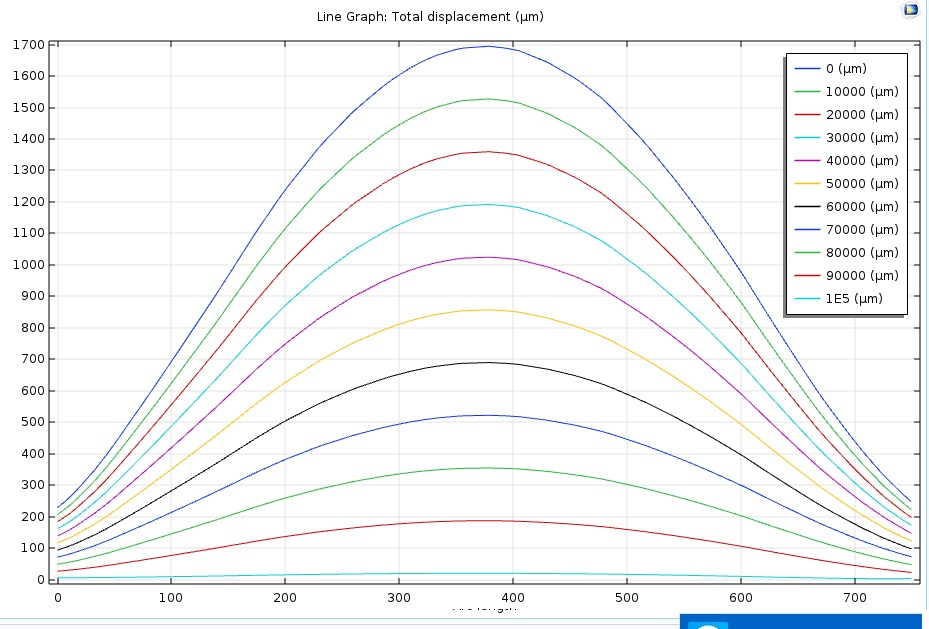This screenshot has width=929, height=629.
Task: Select the "0 (µm)" legend entry
Action: [845, 69]
